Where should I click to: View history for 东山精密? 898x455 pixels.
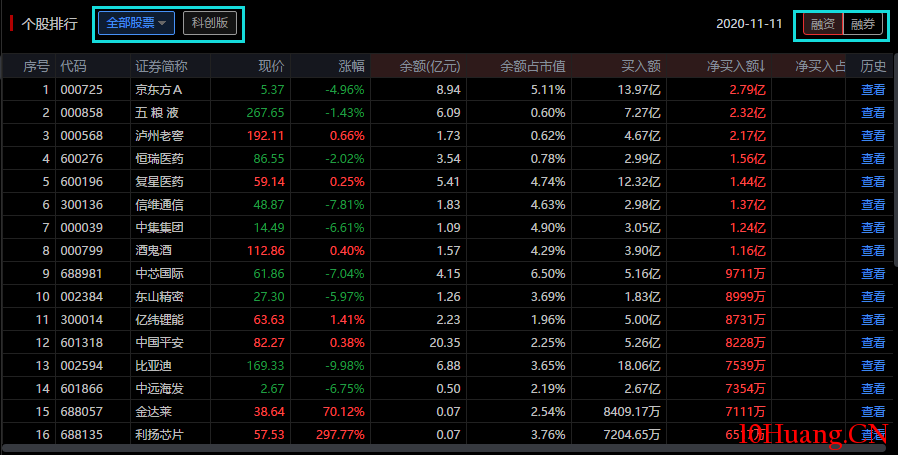(873, 297)
